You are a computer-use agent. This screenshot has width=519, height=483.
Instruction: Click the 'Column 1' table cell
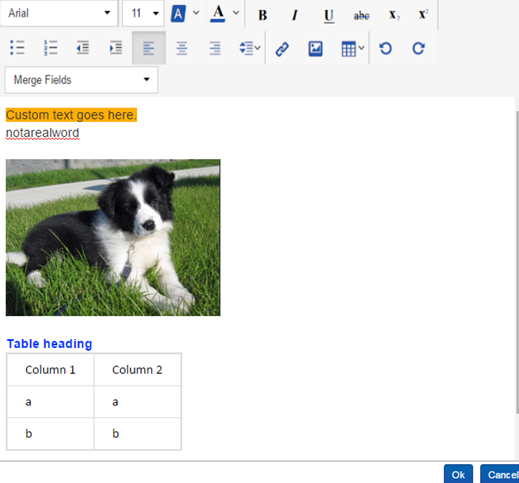[50, 370]
